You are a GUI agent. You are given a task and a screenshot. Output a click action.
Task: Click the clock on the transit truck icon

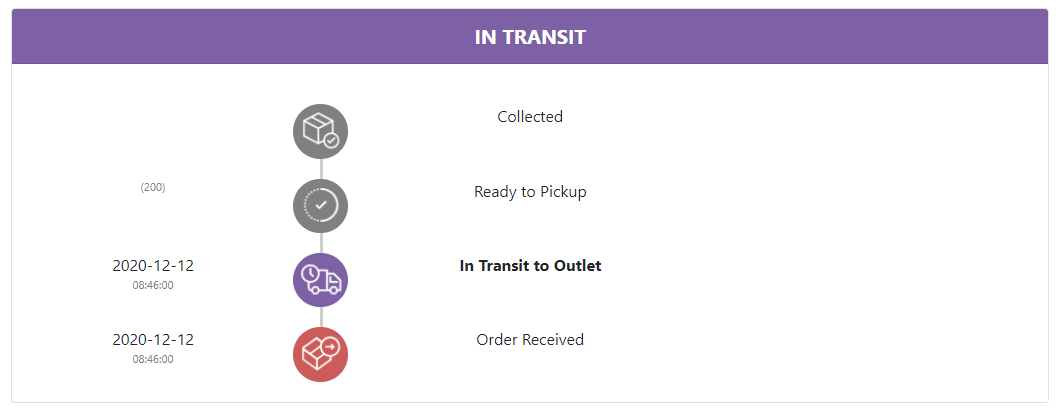[x=311, y=274]
